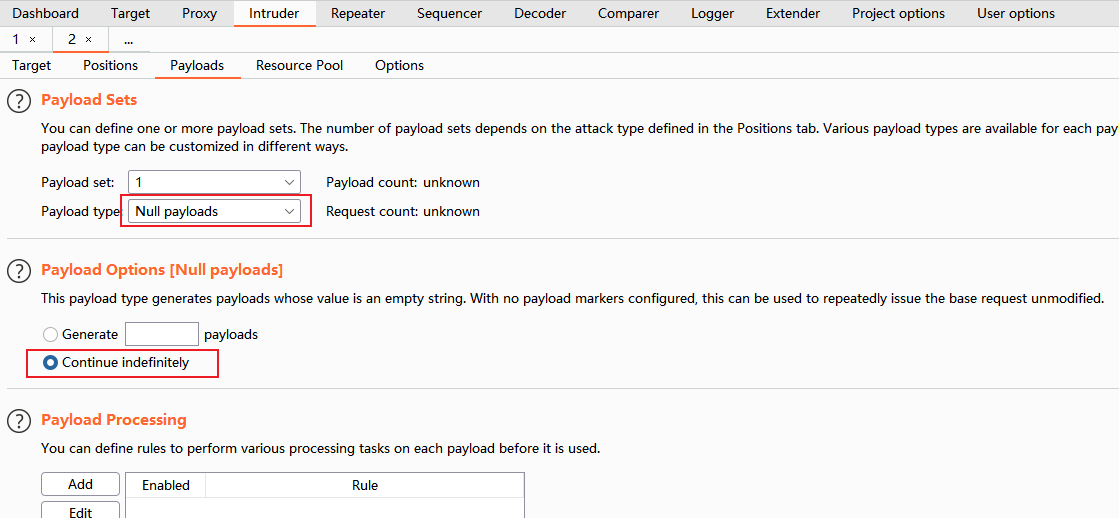Open the Payload Processing help icon
Screen dimensions: 1119x518
19,420
